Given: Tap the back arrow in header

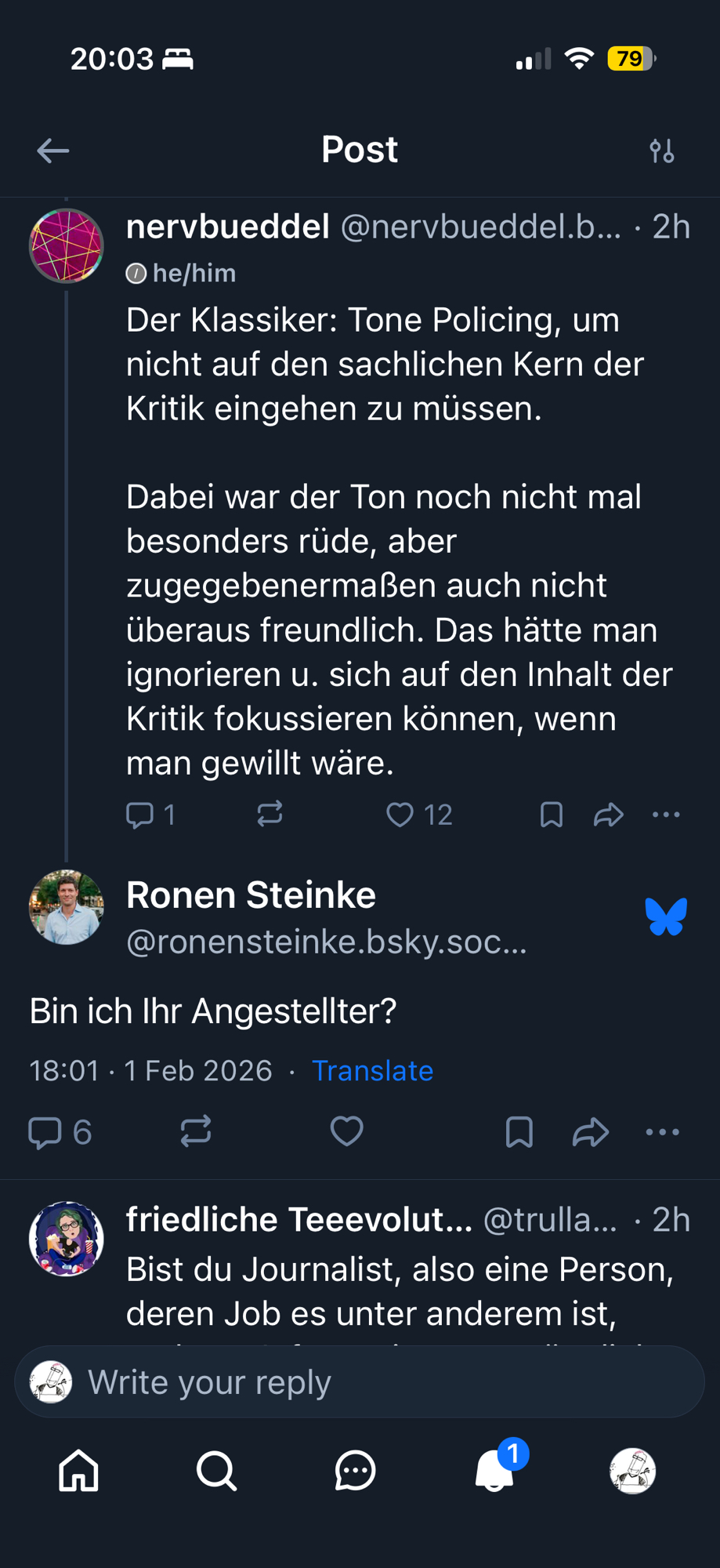Looking at the screenshot, I should coord(52,151).
